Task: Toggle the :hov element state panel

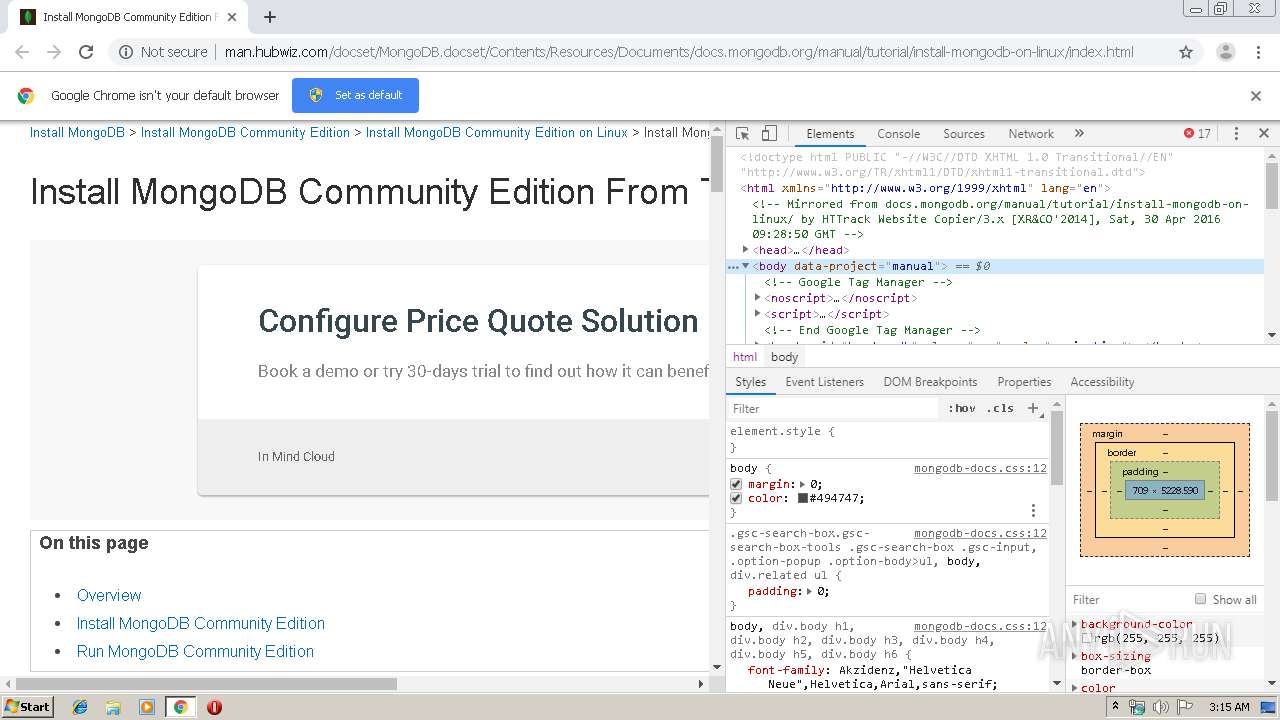Action: click(x=961, y=408)
